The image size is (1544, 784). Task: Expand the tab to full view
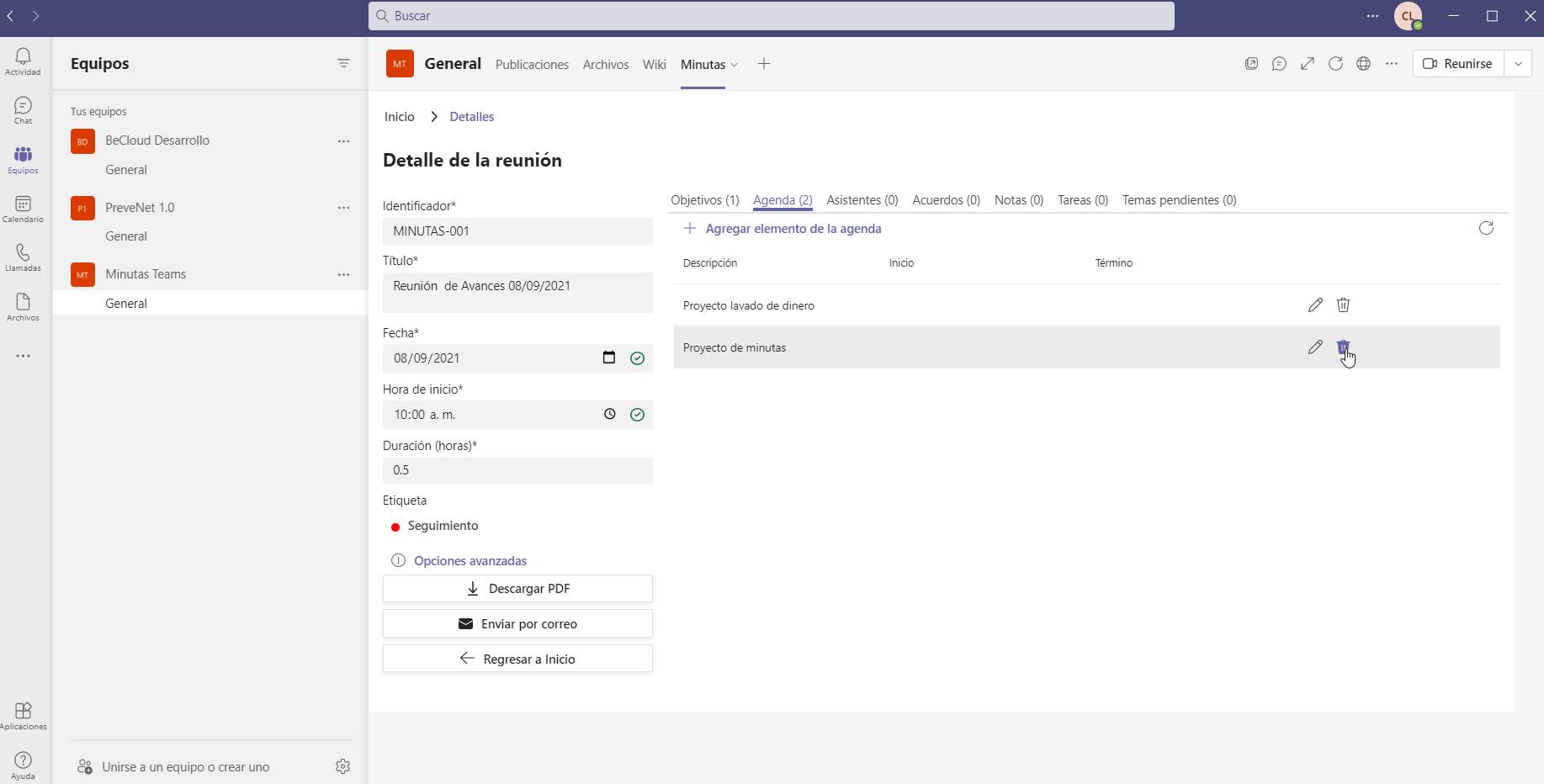pos(1308,64)
